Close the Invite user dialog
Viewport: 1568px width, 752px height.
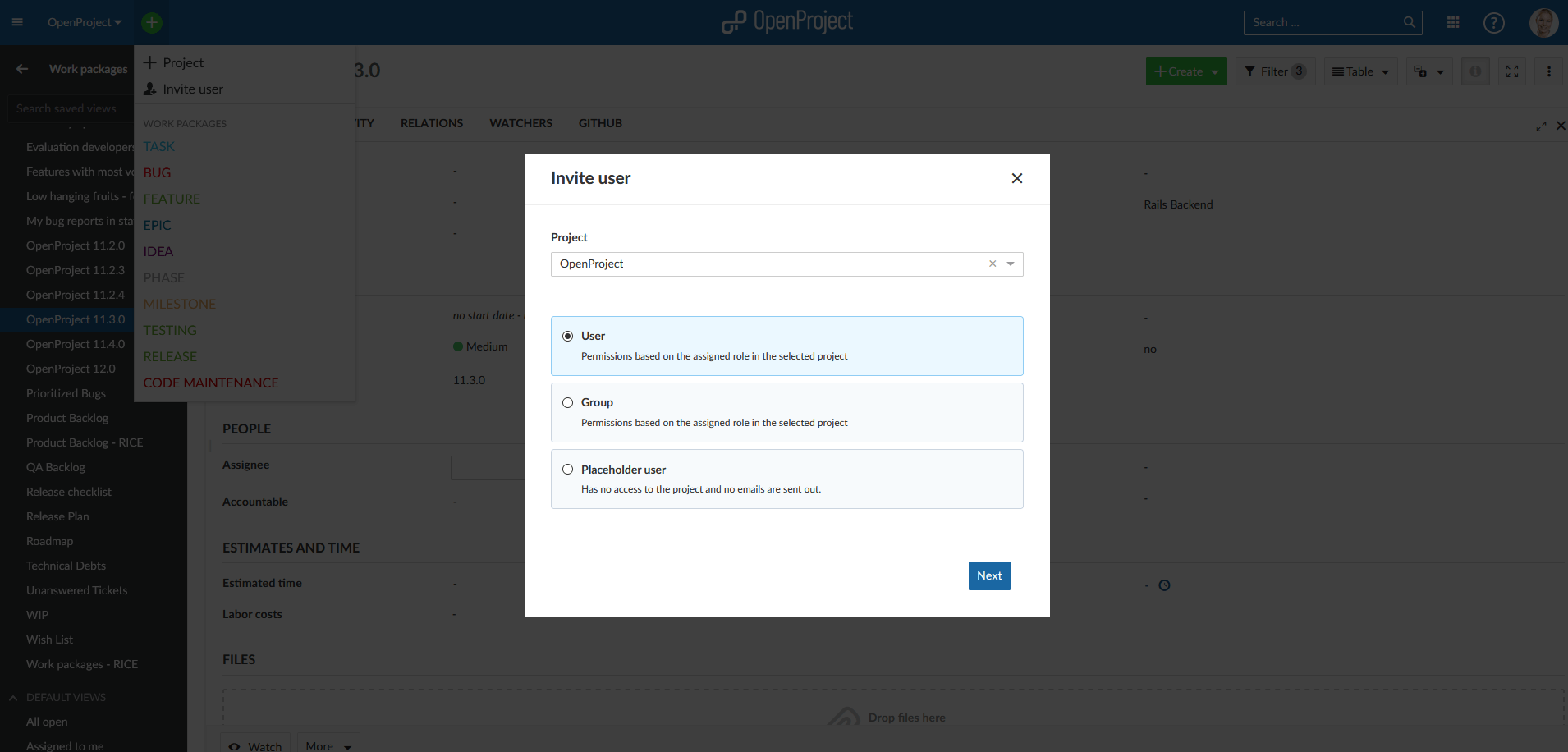click(1016, 178)
